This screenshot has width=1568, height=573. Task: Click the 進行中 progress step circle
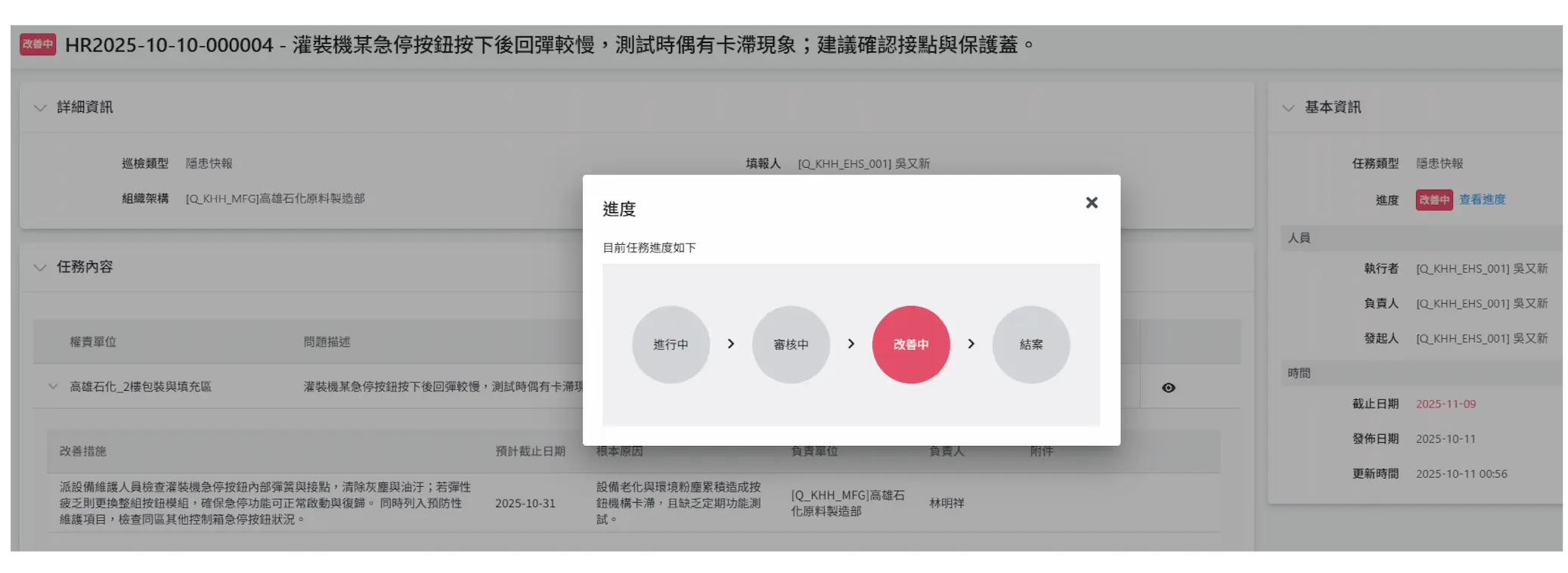coord(671,345)
